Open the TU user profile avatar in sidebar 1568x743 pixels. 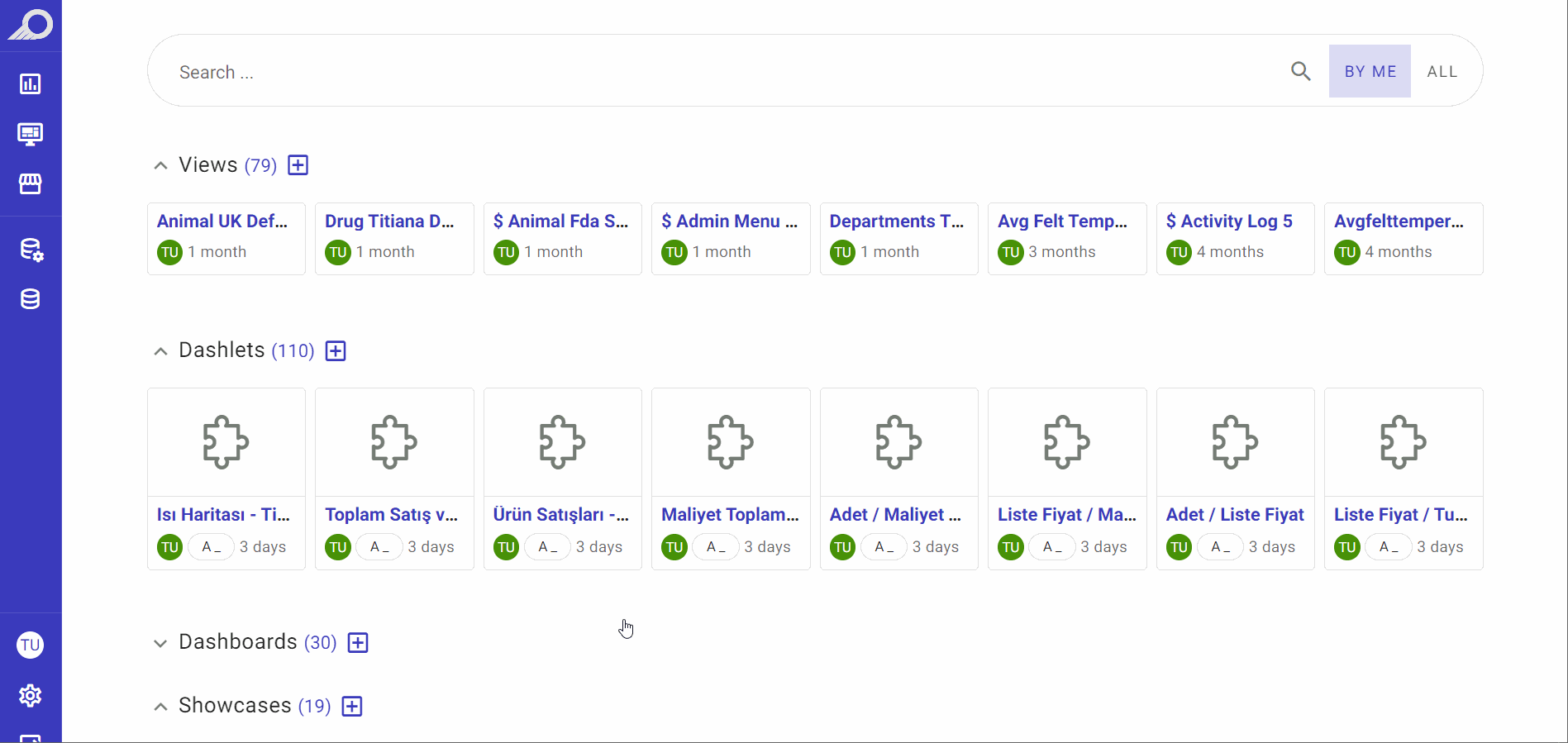31,645
